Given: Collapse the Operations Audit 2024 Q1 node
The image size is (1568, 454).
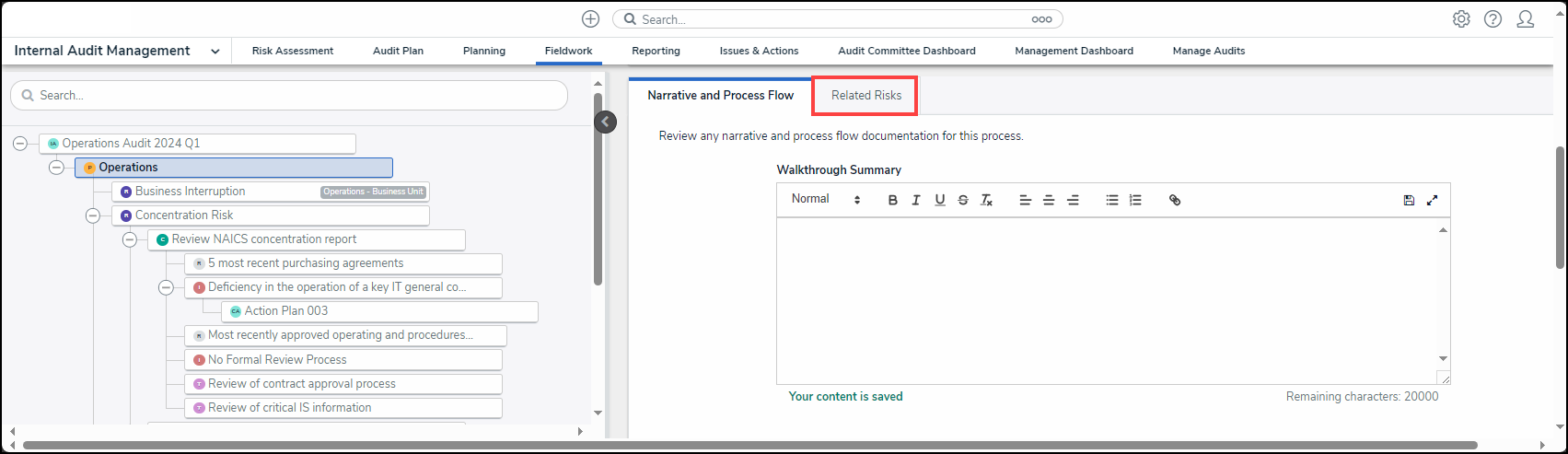Looking at the screenshot, I should click(20, 144).
